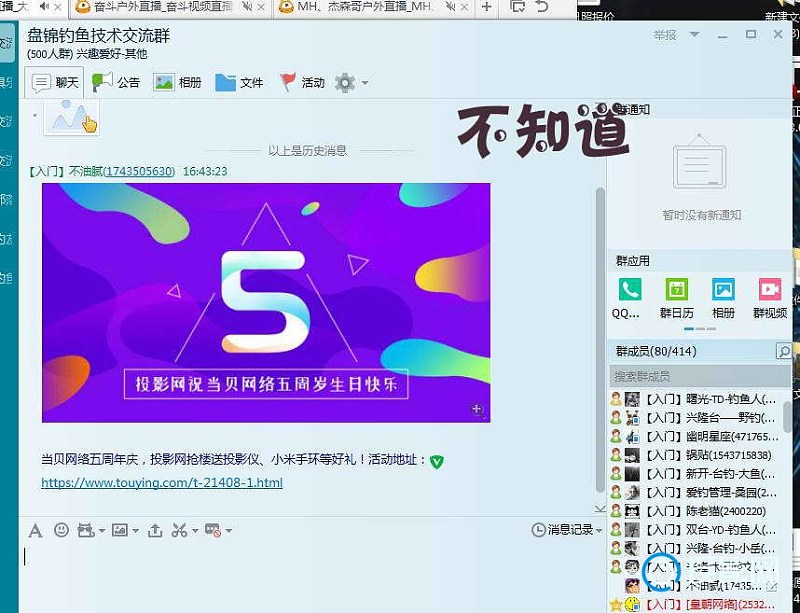Select member 曙光-TD-钓鱼人
Screen dimensions: 800x613
[694, 399]
